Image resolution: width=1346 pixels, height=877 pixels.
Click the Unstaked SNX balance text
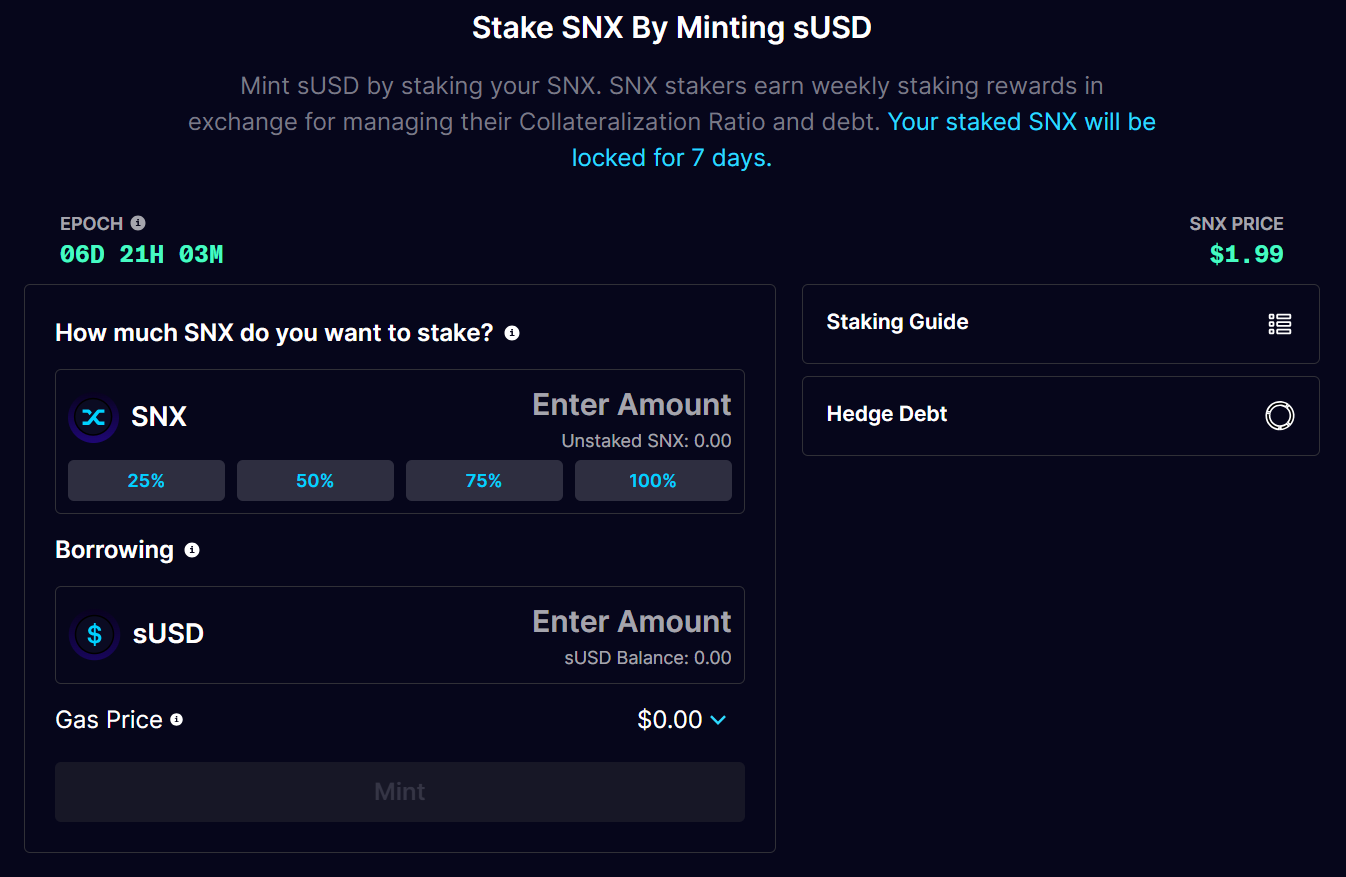(646, 441)
